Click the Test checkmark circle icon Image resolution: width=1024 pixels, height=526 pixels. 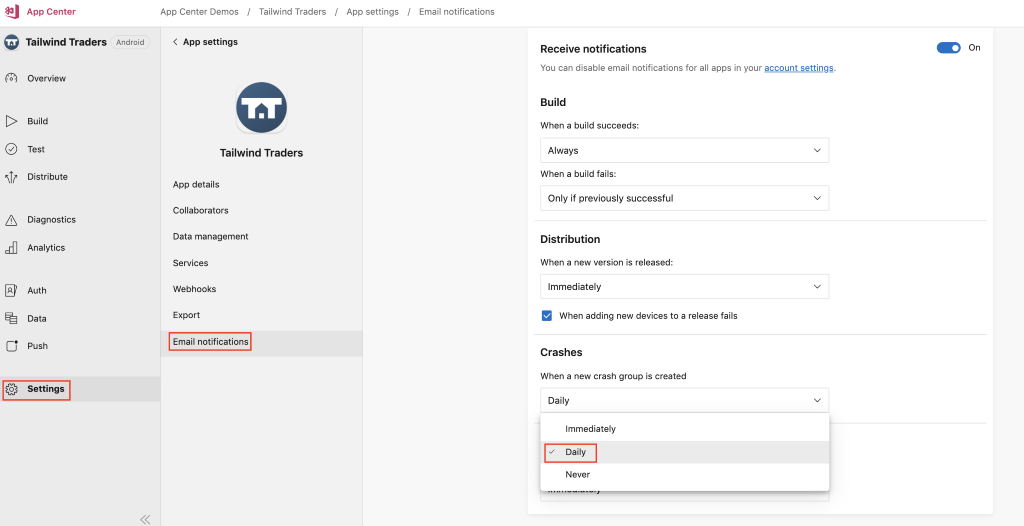11,149
